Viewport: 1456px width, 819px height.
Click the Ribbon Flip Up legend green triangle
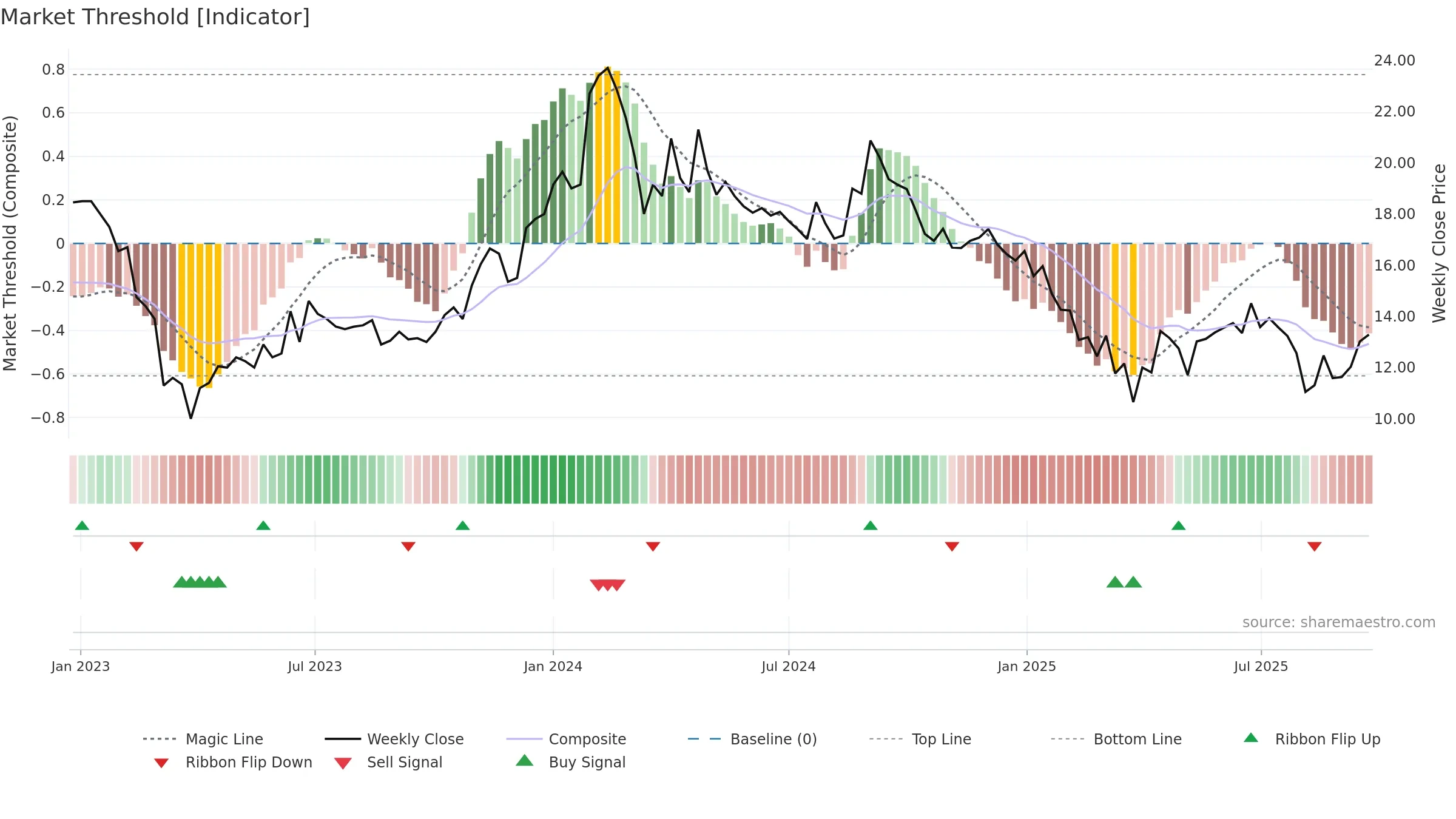coord(1251,738)
